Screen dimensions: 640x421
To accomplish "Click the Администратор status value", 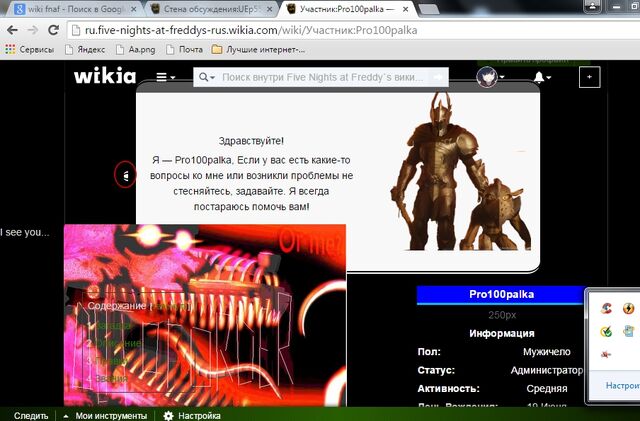I will point(547,370).
